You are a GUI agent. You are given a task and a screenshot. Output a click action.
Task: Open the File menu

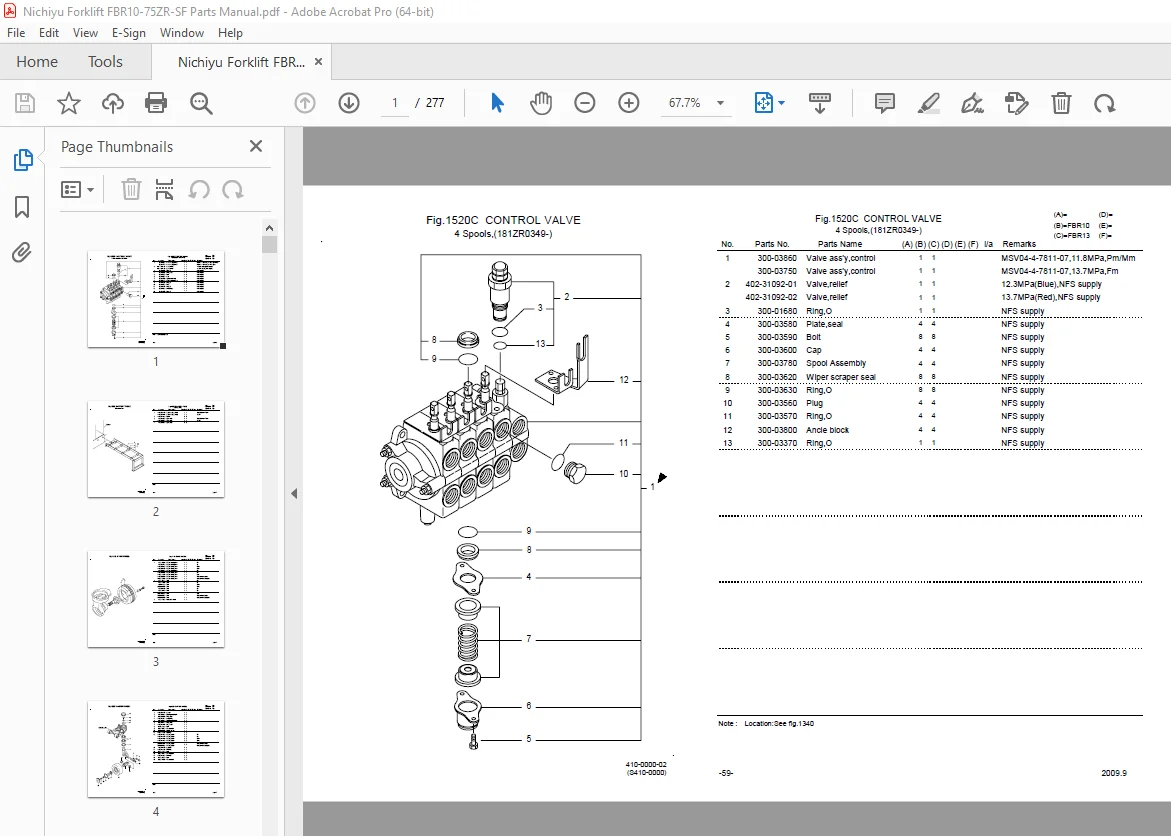coord(16,33)
